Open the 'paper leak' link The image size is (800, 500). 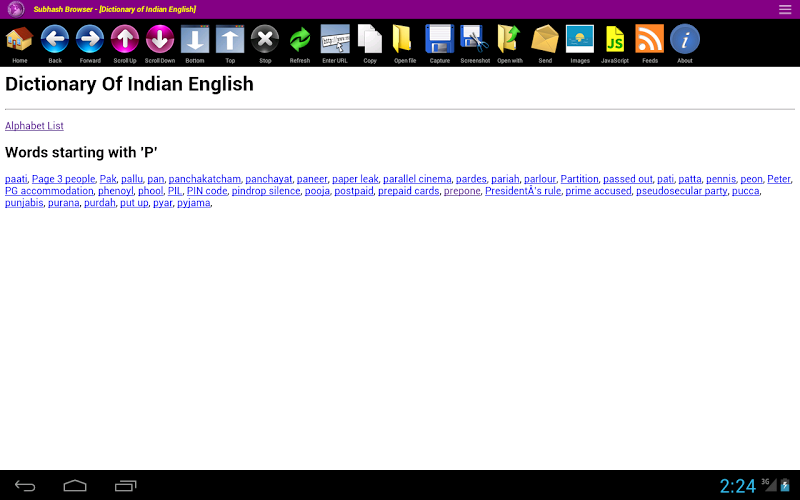355,179
